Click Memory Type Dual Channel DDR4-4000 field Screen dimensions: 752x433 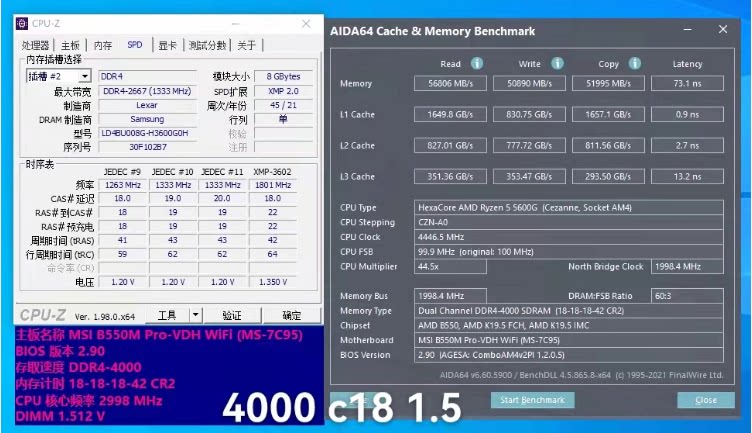[x=569, y=311]
